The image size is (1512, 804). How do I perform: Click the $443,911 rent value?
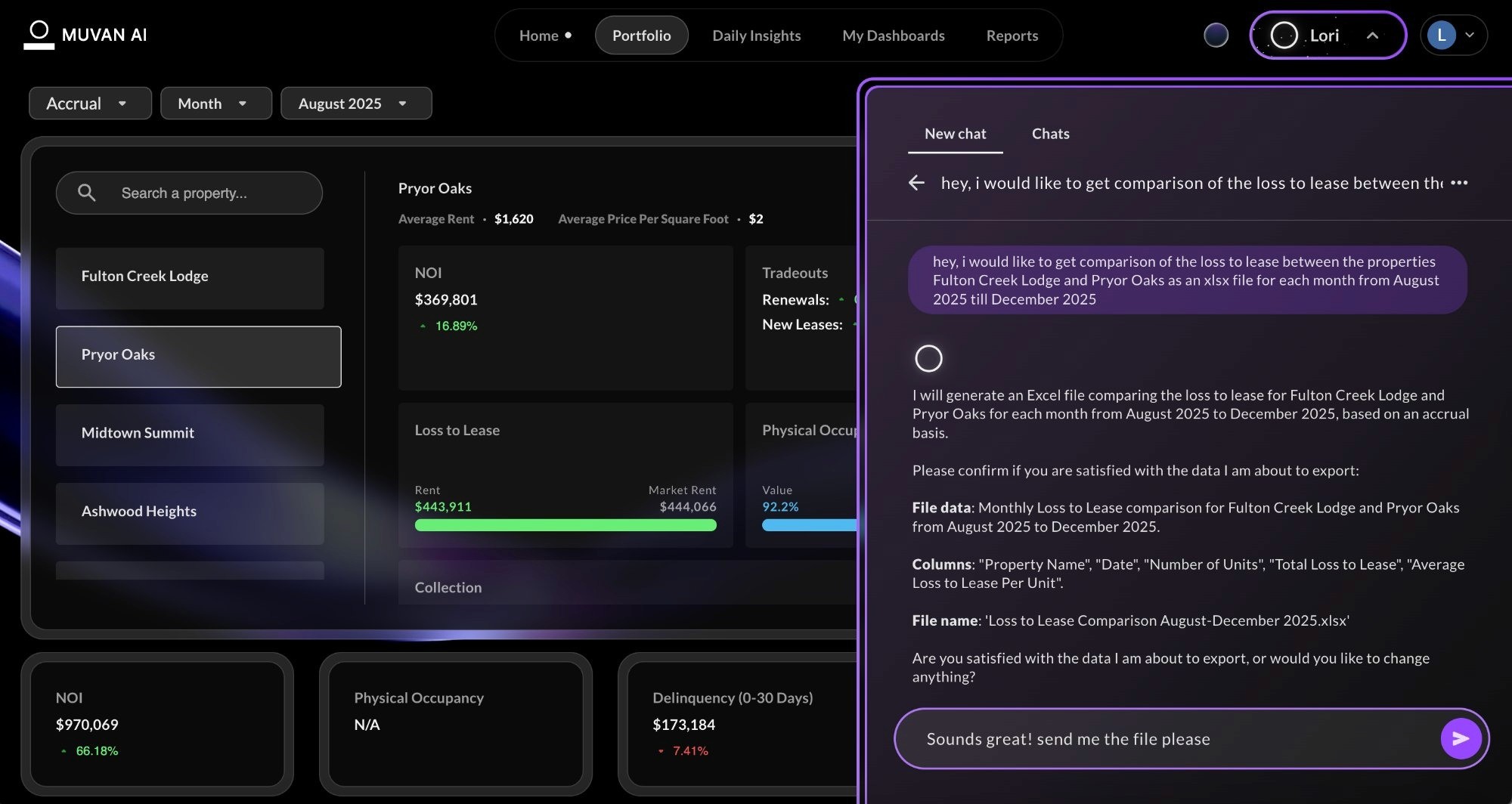point(443,506)
